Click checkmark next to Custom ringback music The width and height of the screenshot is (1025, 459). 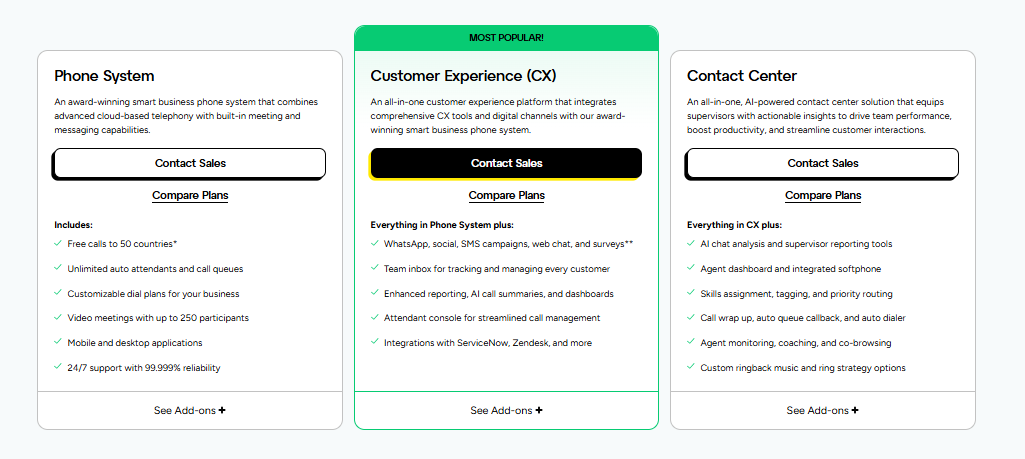[x=691, y=367]
